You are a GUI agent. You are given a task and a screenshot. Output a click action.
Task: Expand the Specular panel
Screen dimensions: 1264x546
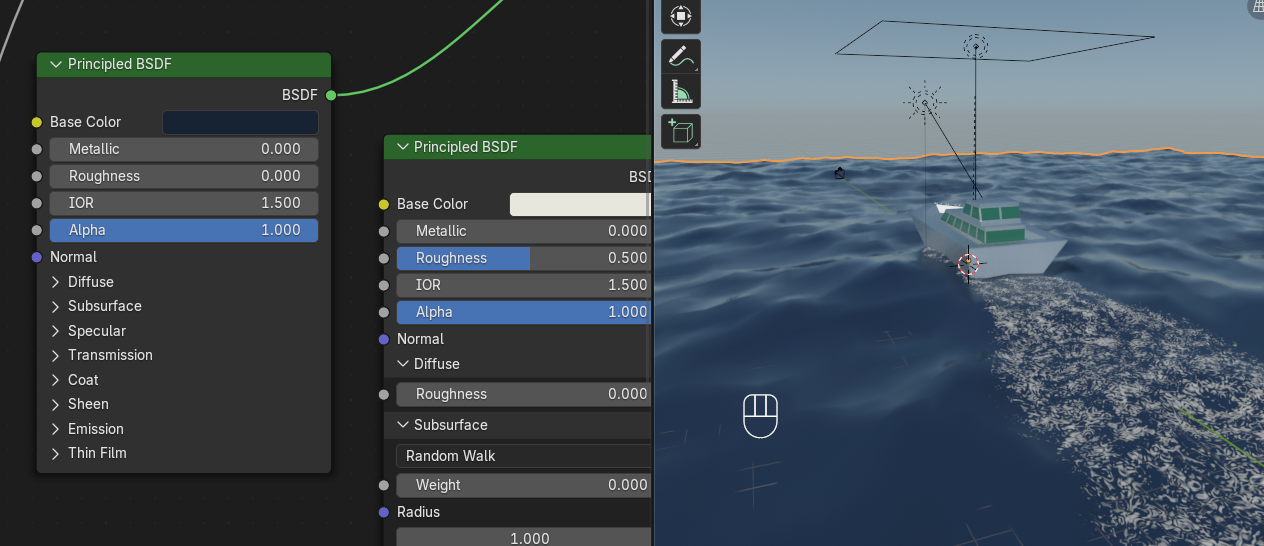tap(56, 331)
